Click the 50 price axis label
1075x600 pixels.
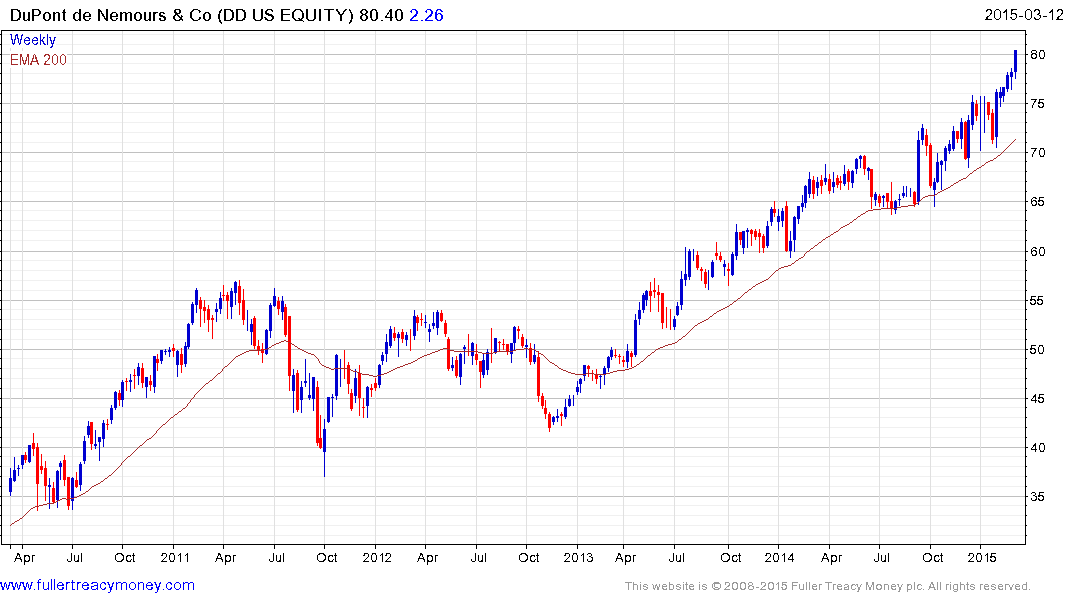tap(1037, 350)
